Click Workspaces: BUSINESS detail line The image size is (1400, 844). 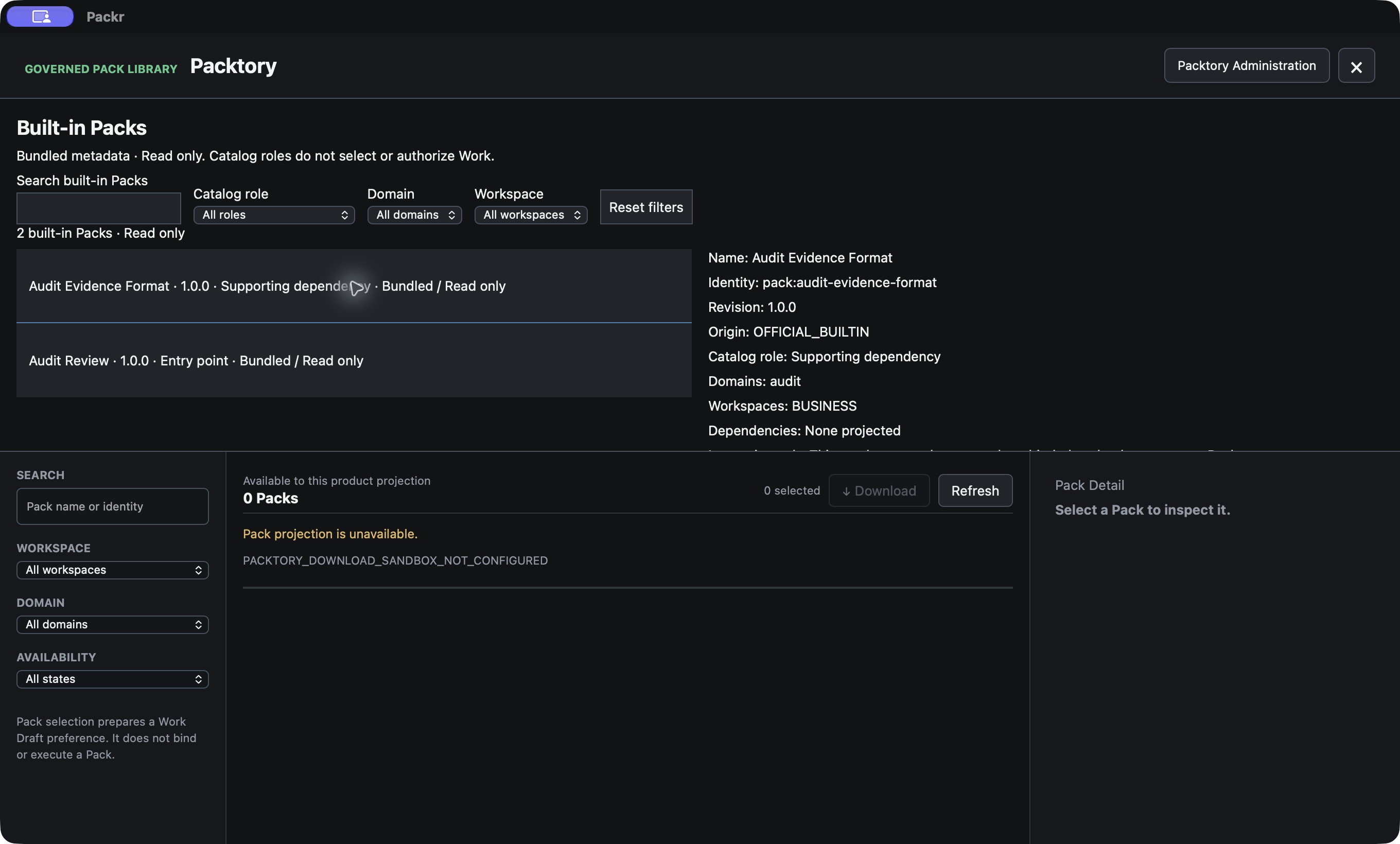(x=782, y=406)
